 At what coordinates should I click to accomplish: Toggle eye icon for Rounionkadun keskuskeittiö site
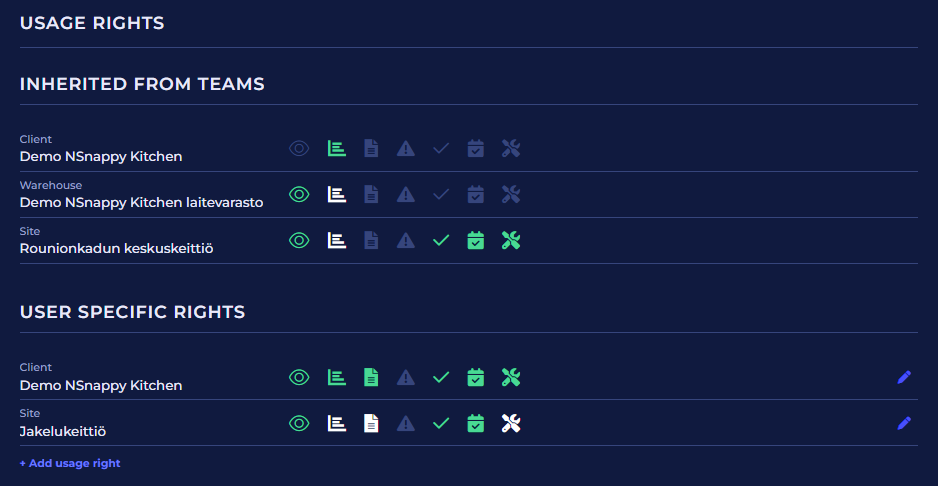[x=299, y=240]
